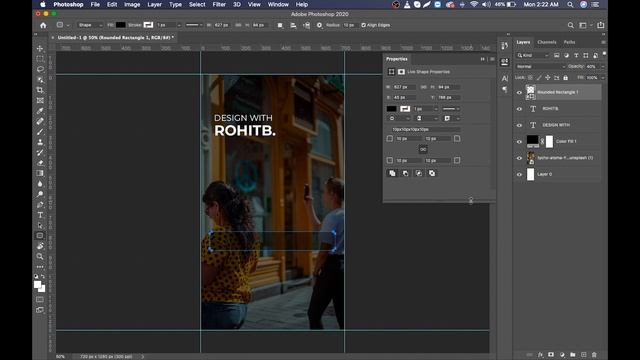Select the Rectangular Marquee tool
Screen dimensions: 640x360
tap(40, 59)
